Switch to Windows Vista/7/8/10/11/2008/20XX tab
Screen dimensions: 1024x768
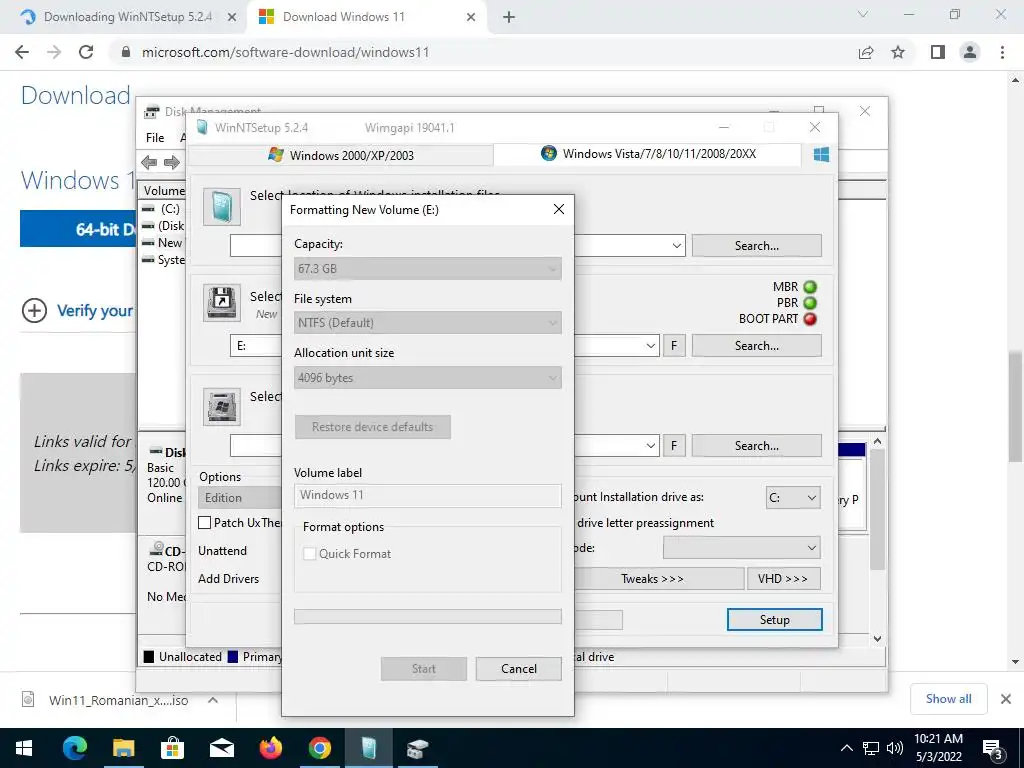point(648,154)
